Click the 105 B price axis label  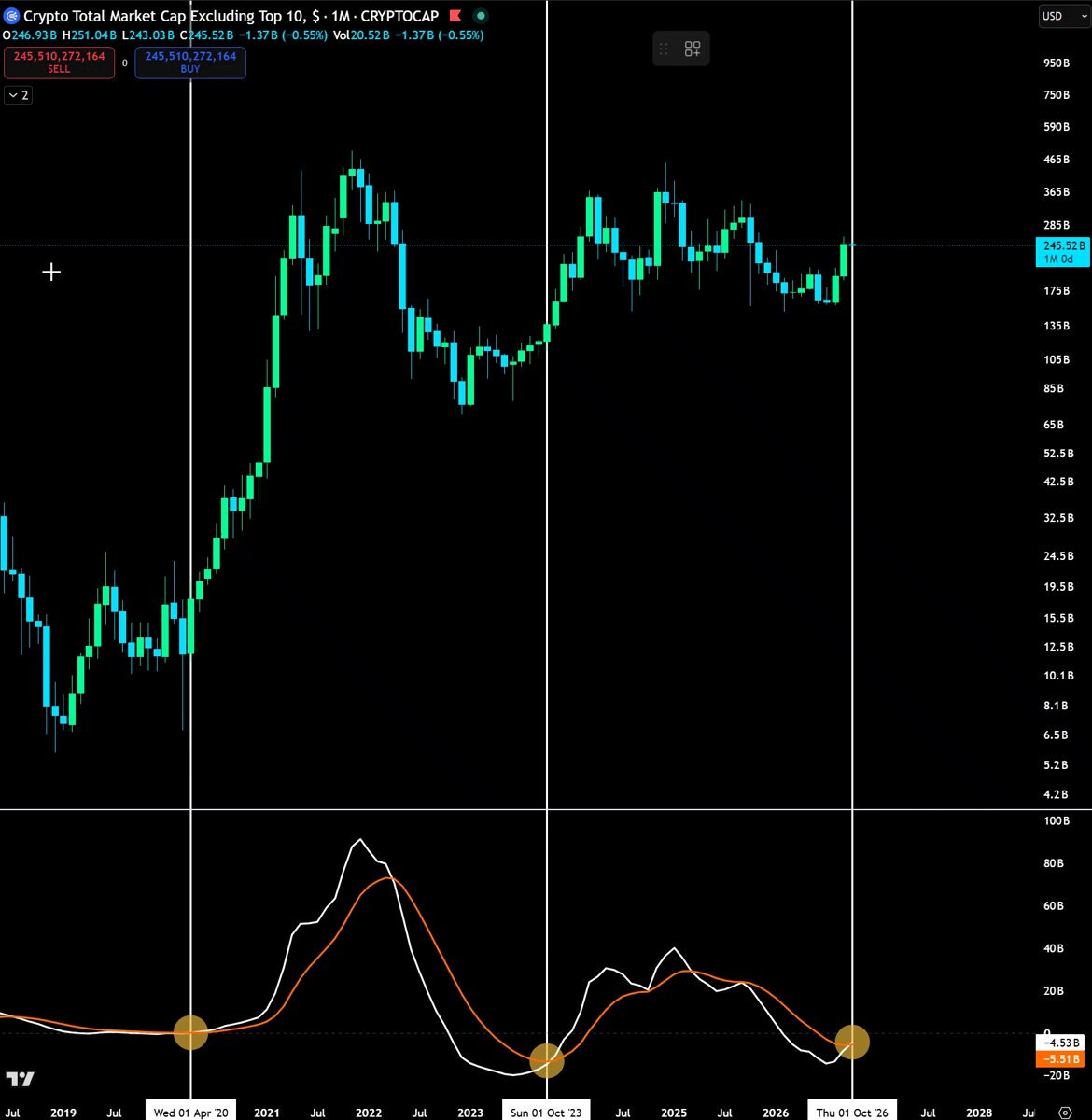pos(1056,359)
